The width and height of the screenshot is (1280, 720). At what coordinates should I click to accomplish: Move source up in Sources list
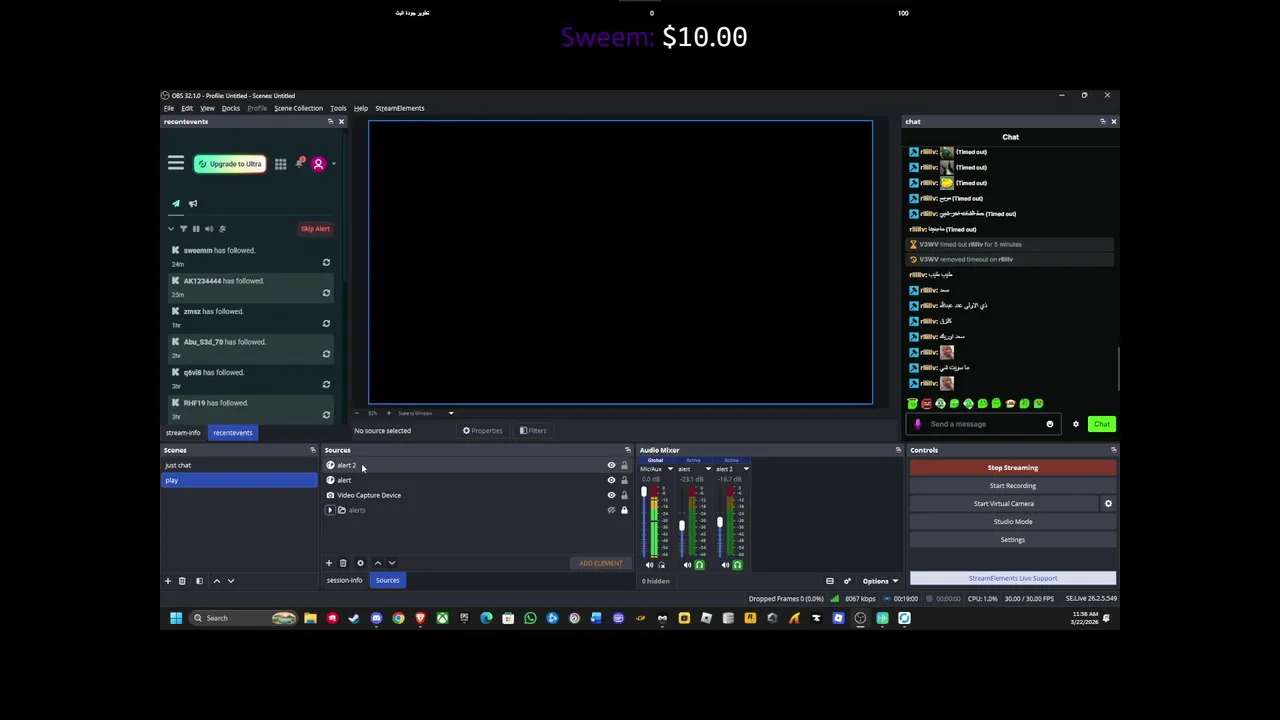tap(377, 563)
